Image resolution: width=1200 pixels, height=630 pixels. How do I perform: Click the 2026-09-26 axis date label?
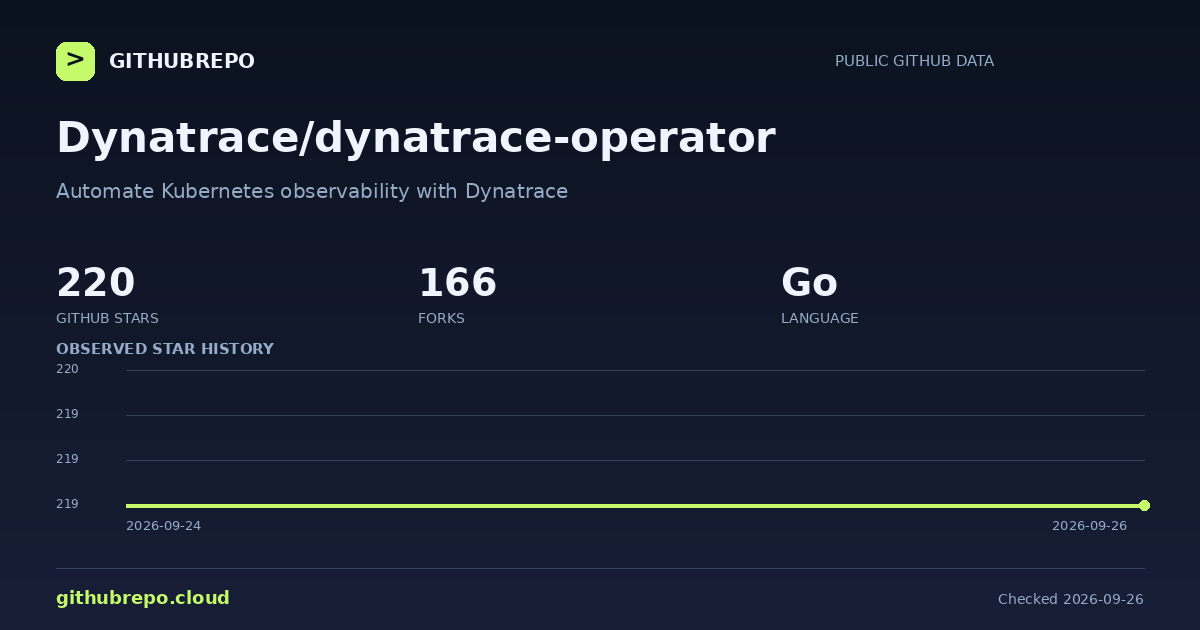pyautogui.click(x=1089, y=526)
